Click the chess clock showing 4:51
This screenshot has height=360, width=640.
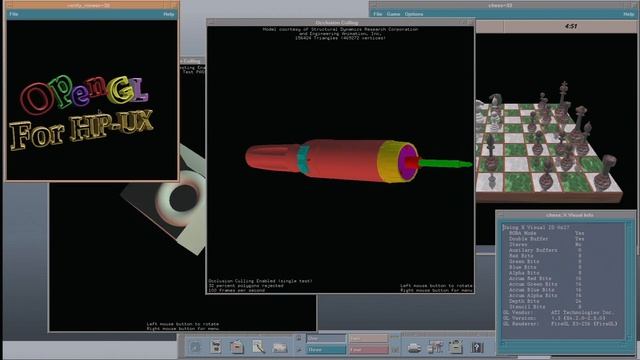571,26
